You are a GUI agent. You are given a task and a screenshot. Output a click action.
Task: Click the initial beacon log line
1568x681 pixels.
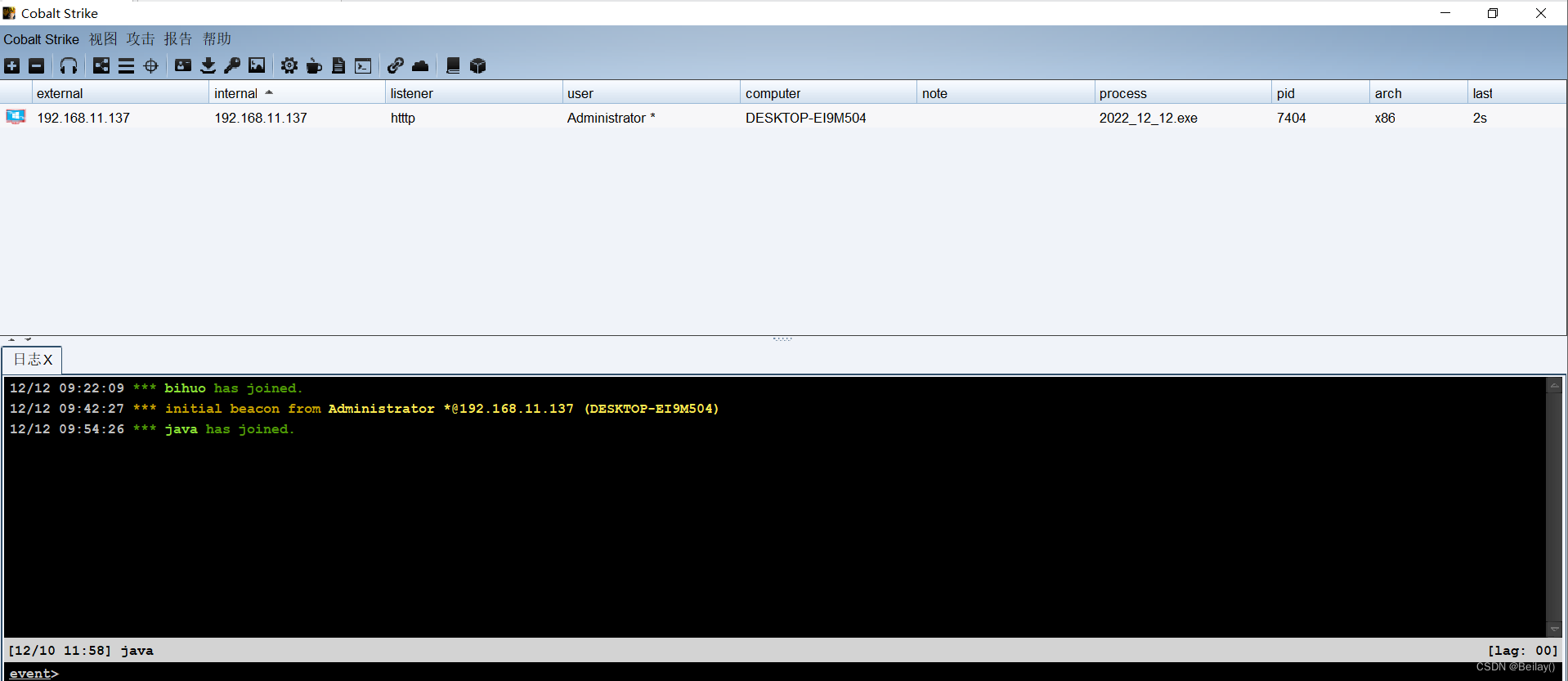pos(365,409)
